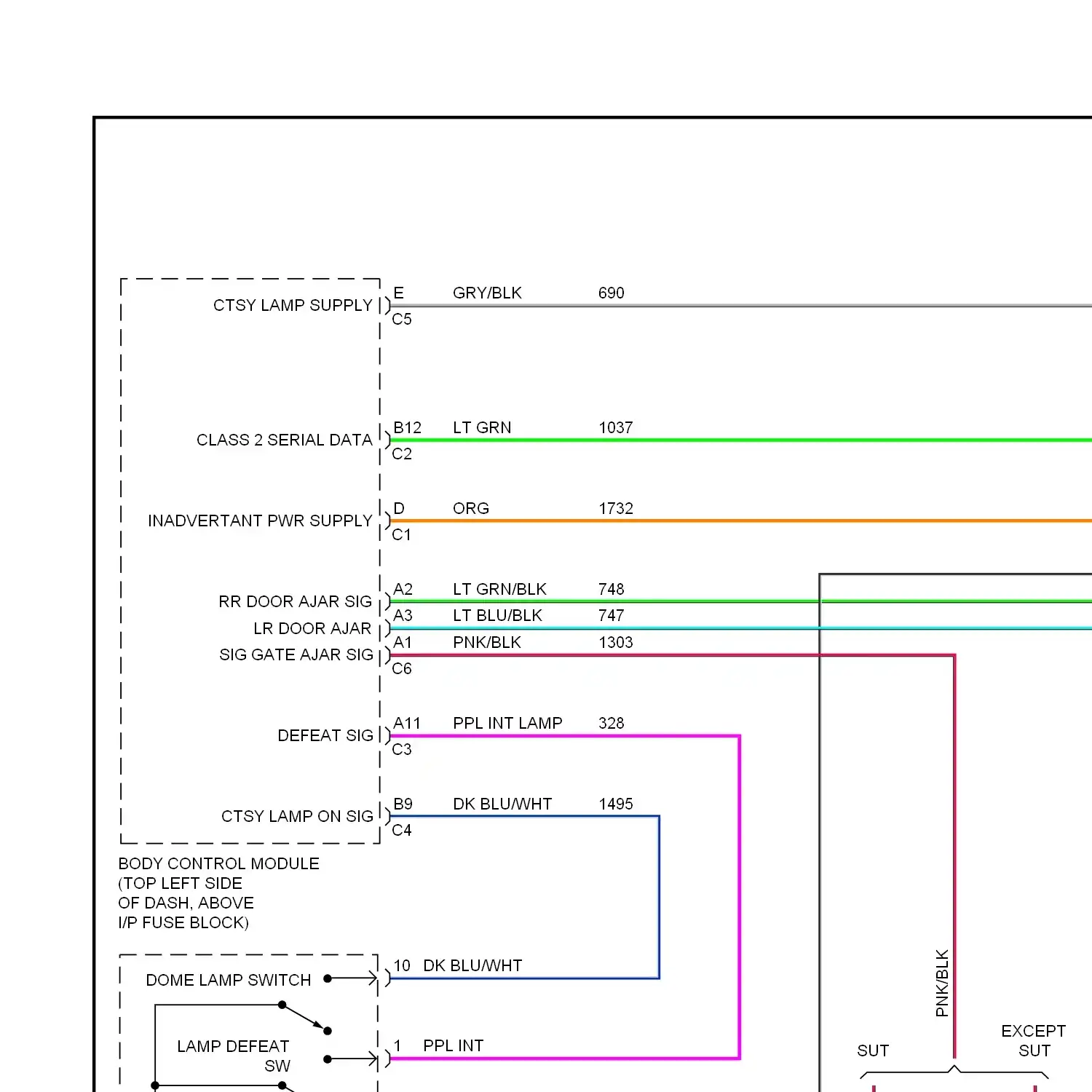Image resolution: width=1092 pixels, height=1092 pixels.
Task: Select the PPL INT wire label
Action: (x=453, y=1045)
